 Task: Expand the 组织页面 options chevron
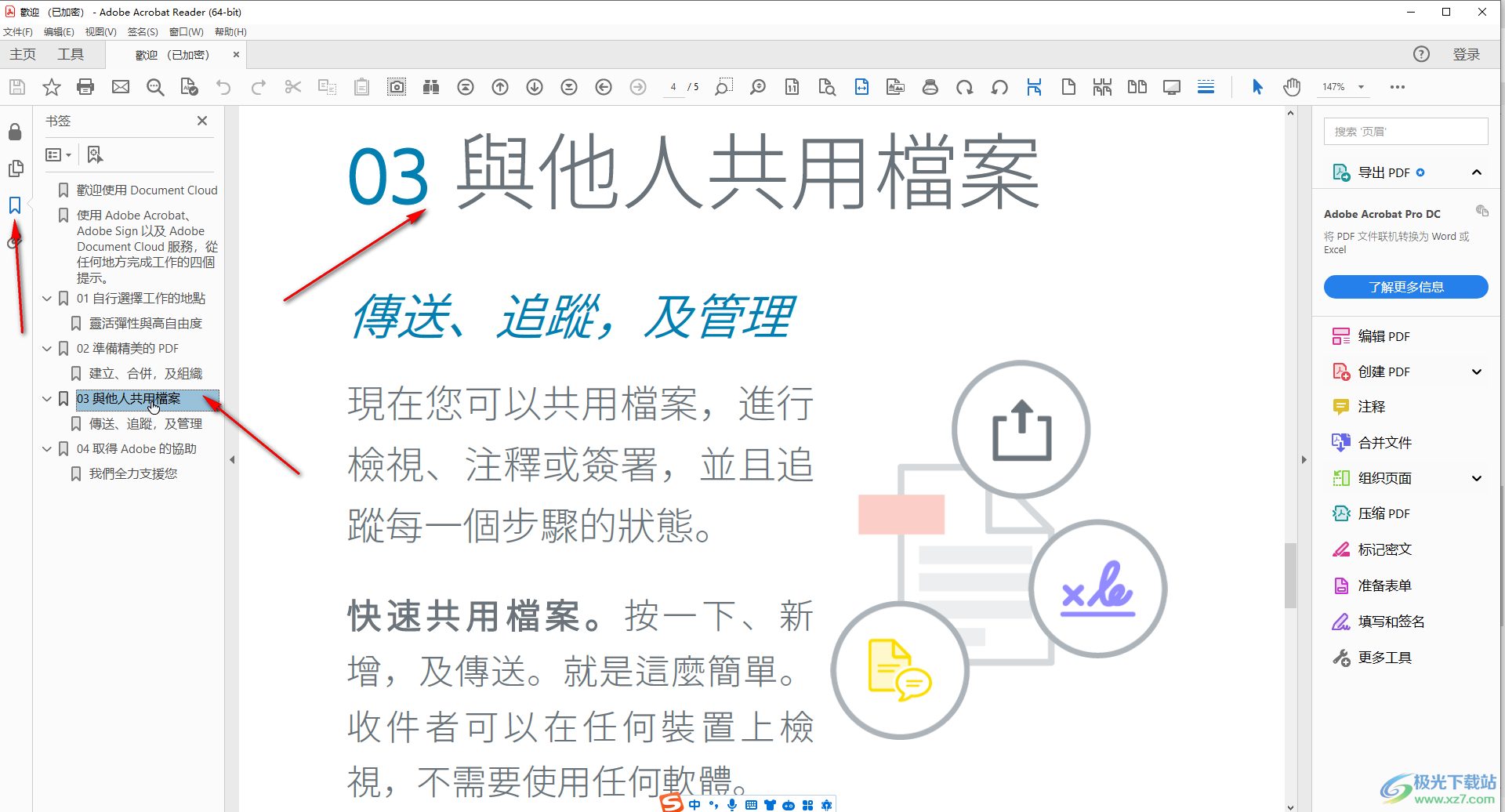tap(1477, 478)
